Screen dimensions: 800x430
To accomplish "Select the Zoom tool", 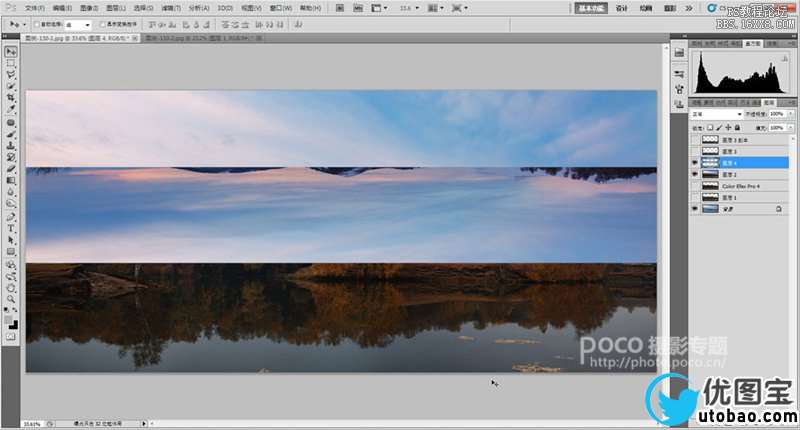I will pos(11,299).
